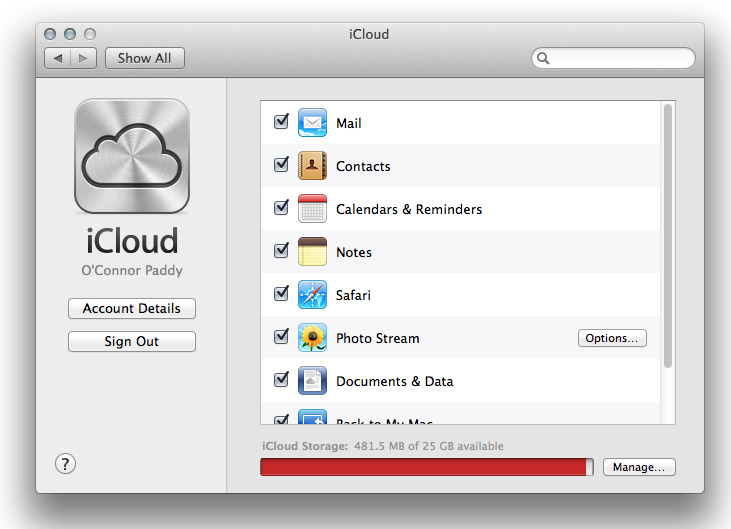Click the Contacts address book icon
The width and height of the screenshot is (731, 529).
click(312, 165)
